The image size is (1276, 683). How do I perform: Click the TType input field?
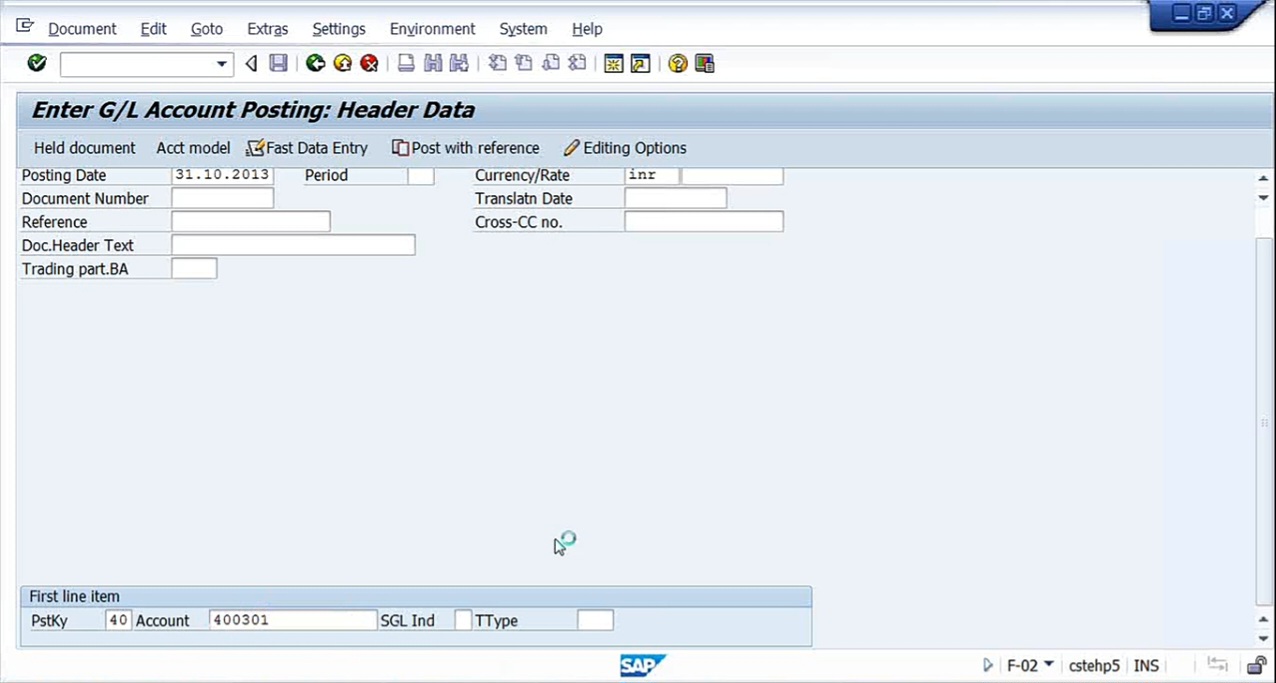click(x=595, y=620)
